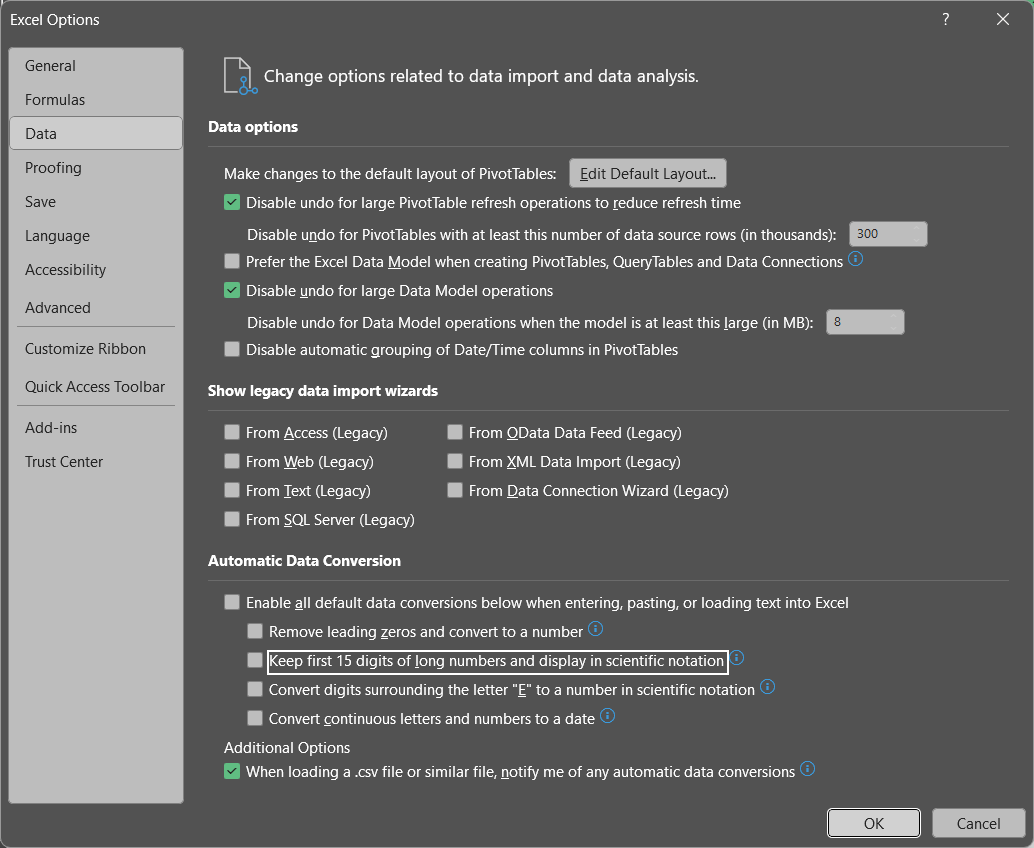Click info icon for letter "E" conversion option

point(767,686)
